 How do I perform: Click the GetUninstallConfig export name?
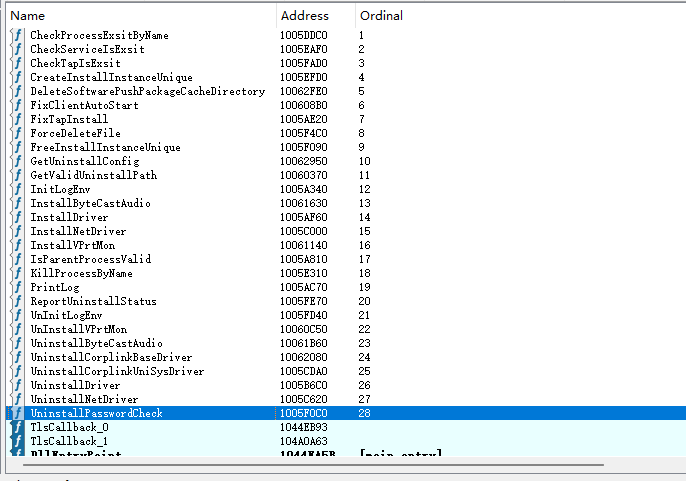tap(85, 161)
